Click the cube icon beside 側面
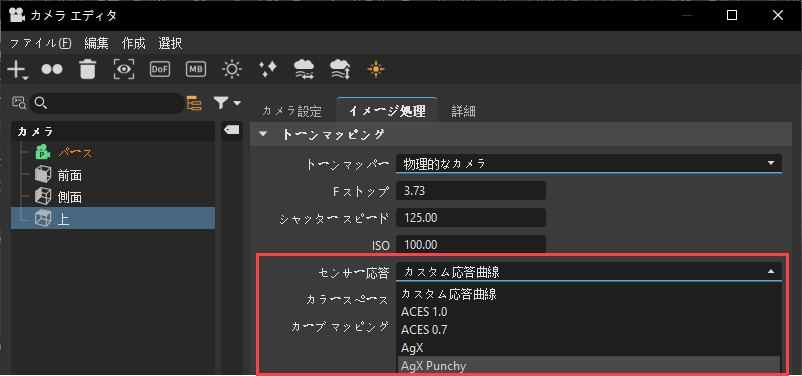 click(x=42, y=197)
